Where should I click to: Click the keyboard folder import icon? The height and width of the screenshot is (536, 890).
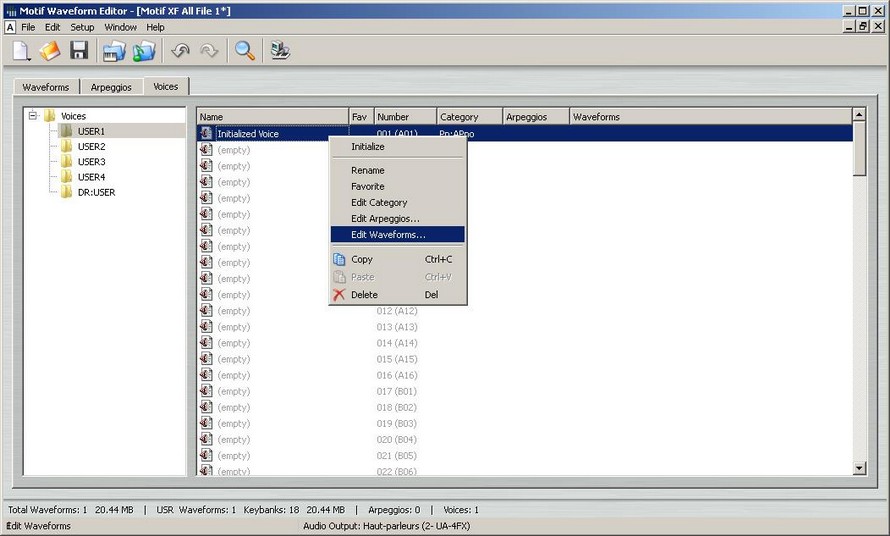click(x=115, y=51)
